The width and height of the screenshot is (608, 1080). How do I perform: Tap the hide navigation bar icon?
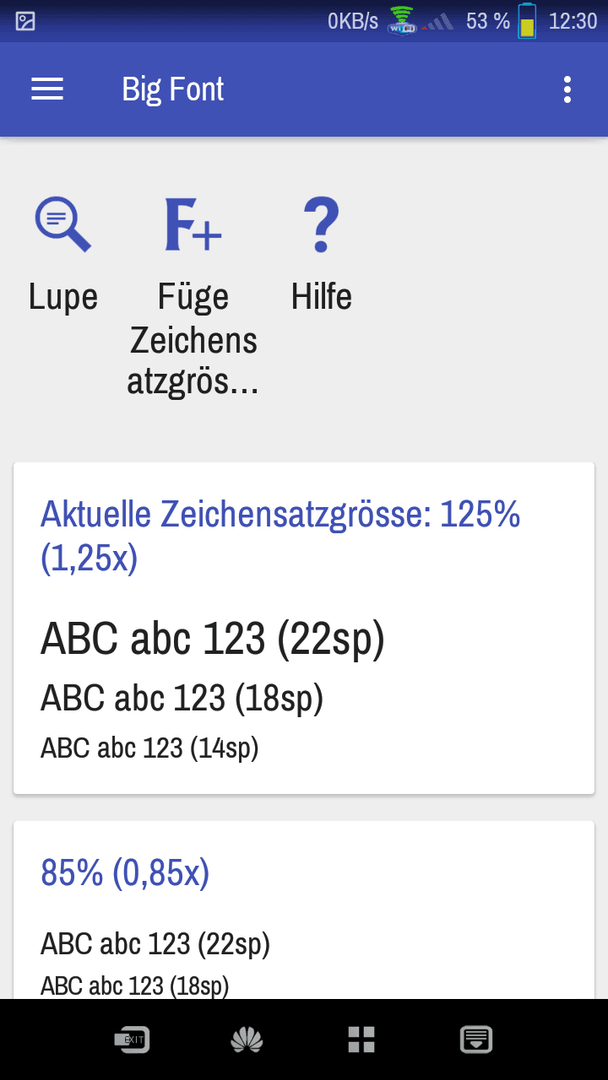click(476, 1039)
